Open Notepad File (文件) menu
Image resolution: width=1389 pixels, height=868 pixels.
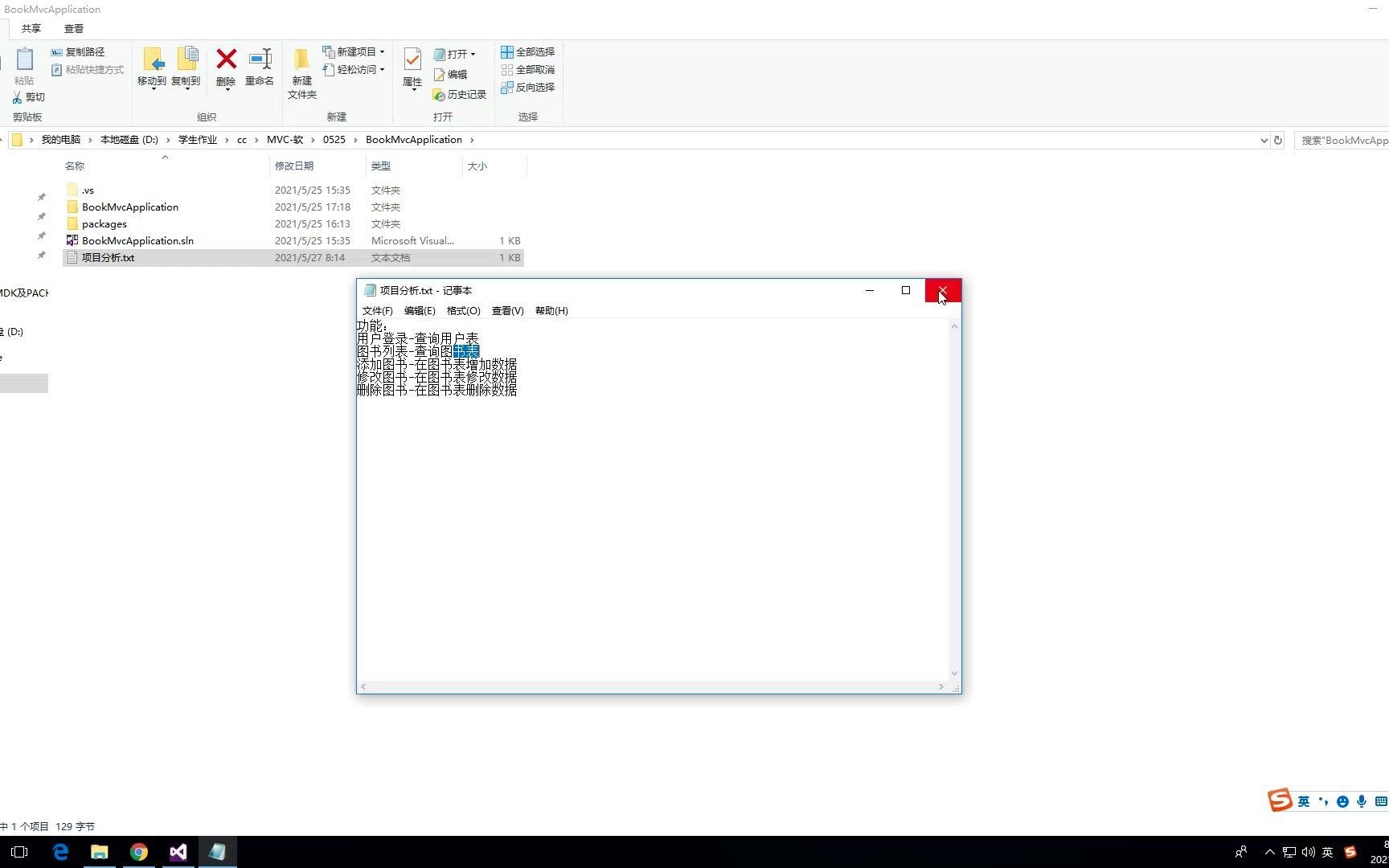pos(378,311)
